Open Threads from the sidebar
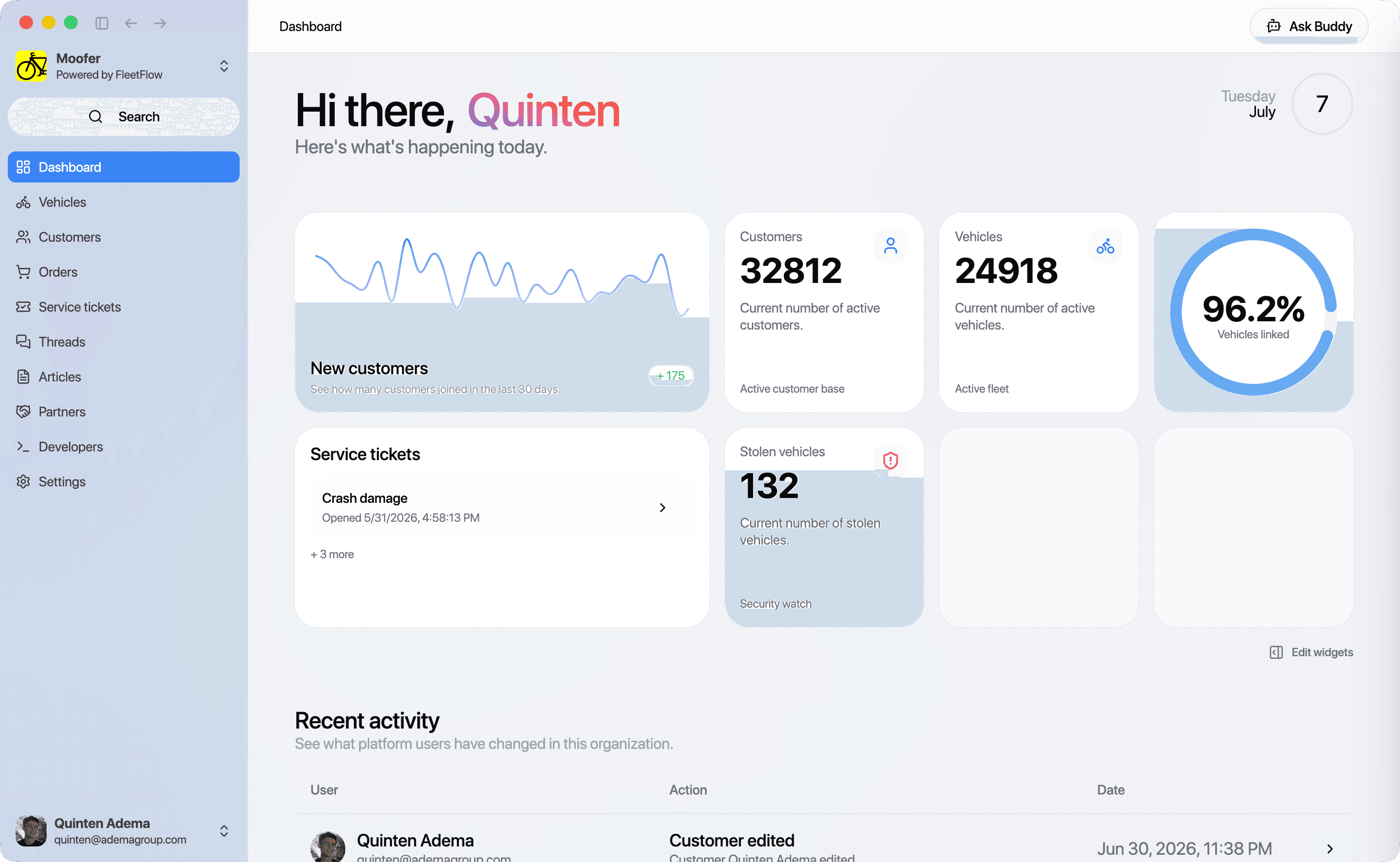1400x862 pixels. 124,342
